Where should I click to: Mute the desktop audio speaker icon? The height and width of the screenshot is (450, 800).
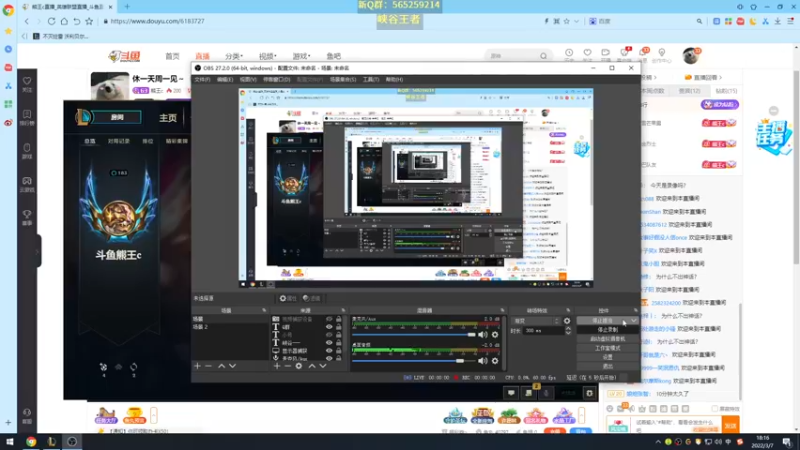pos(482,361)
